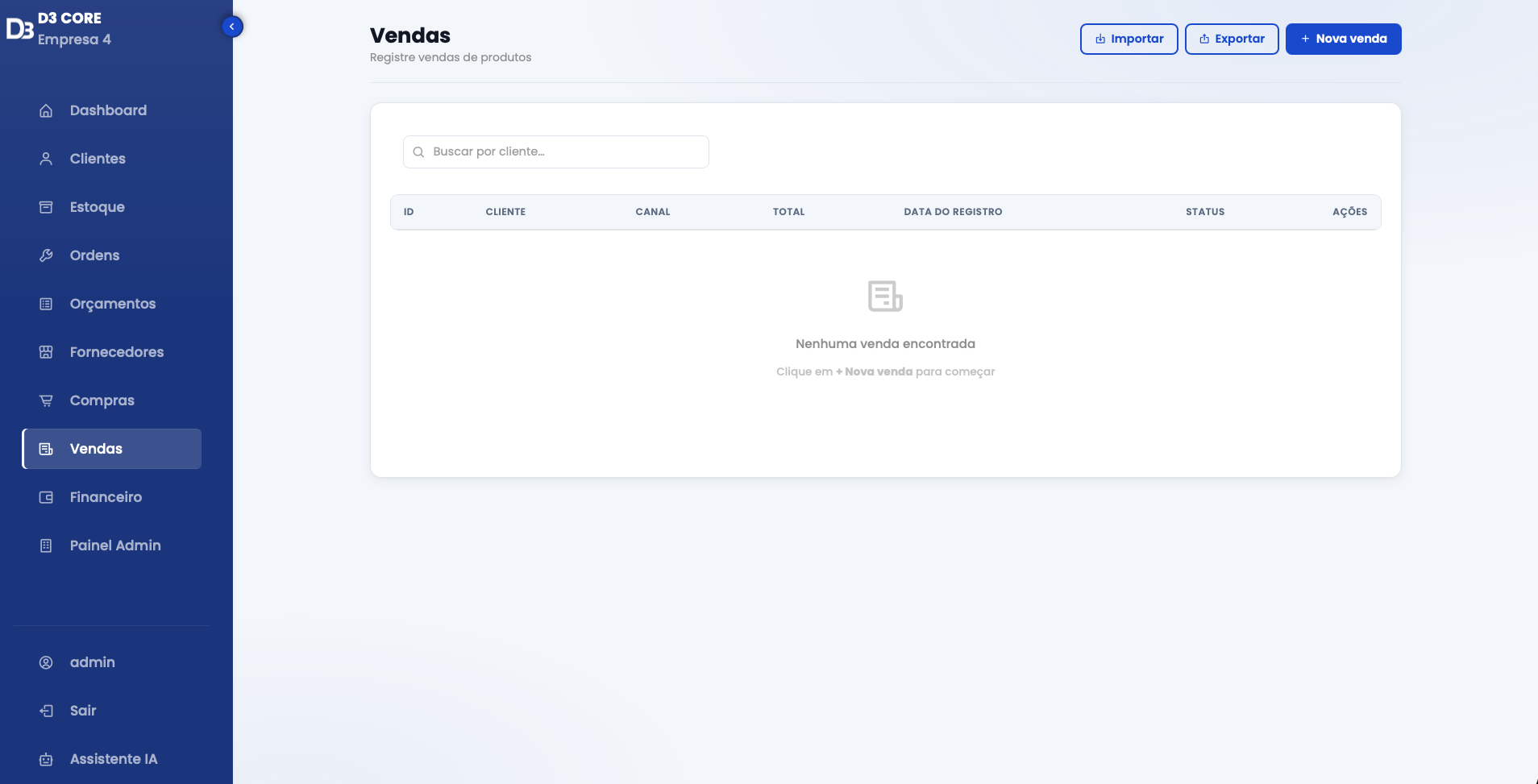Click the Empresa 4 company name

(x=74, y=39)
